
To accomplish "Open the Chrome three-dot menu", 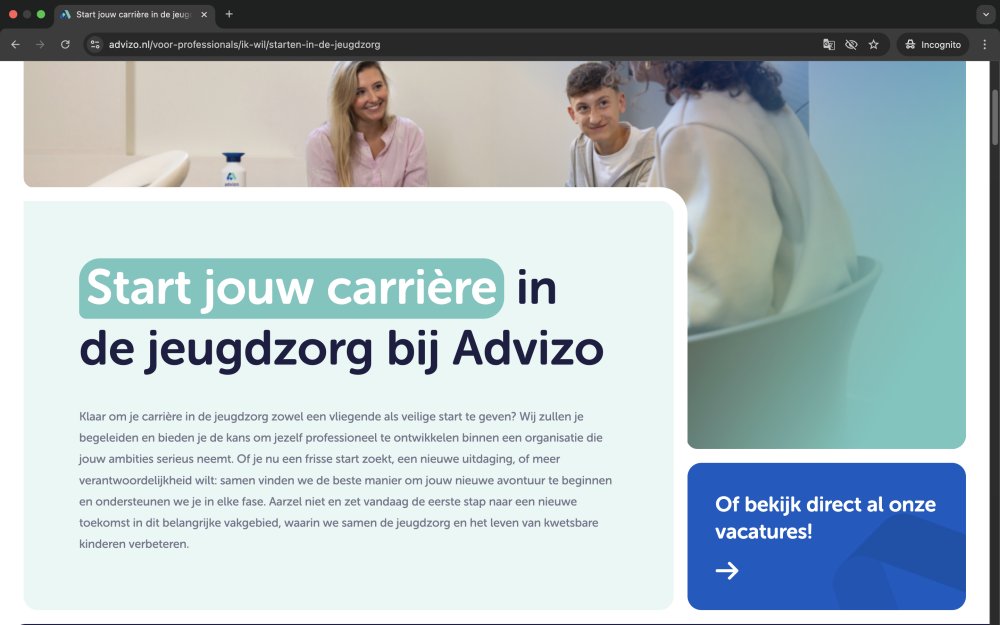I will [985, 44].
